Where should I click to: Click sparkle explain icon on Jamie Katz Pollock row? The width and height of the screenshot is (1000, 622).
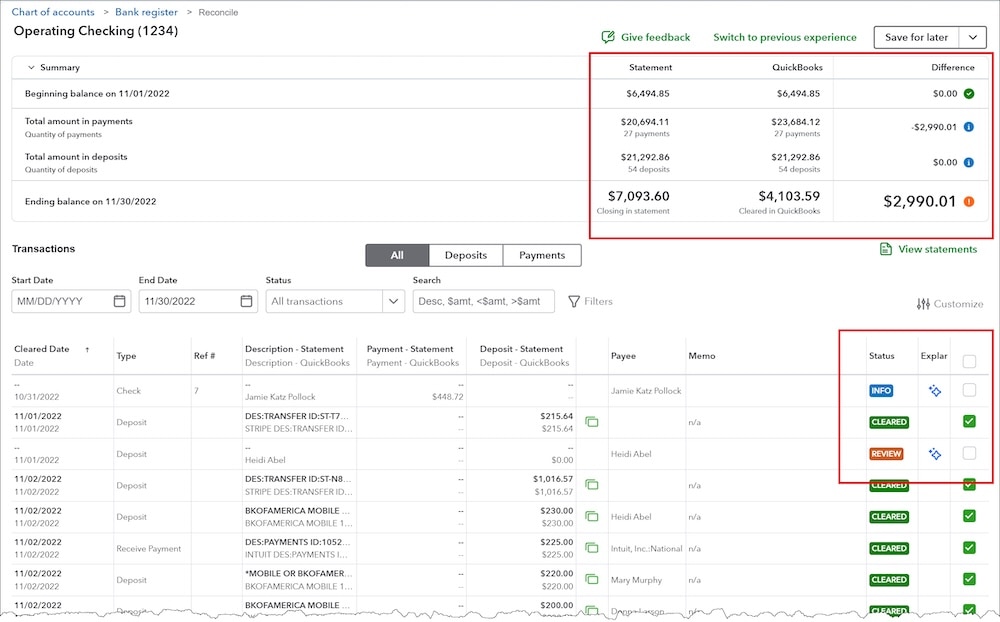pyautogui.click(x=935, y=390)
